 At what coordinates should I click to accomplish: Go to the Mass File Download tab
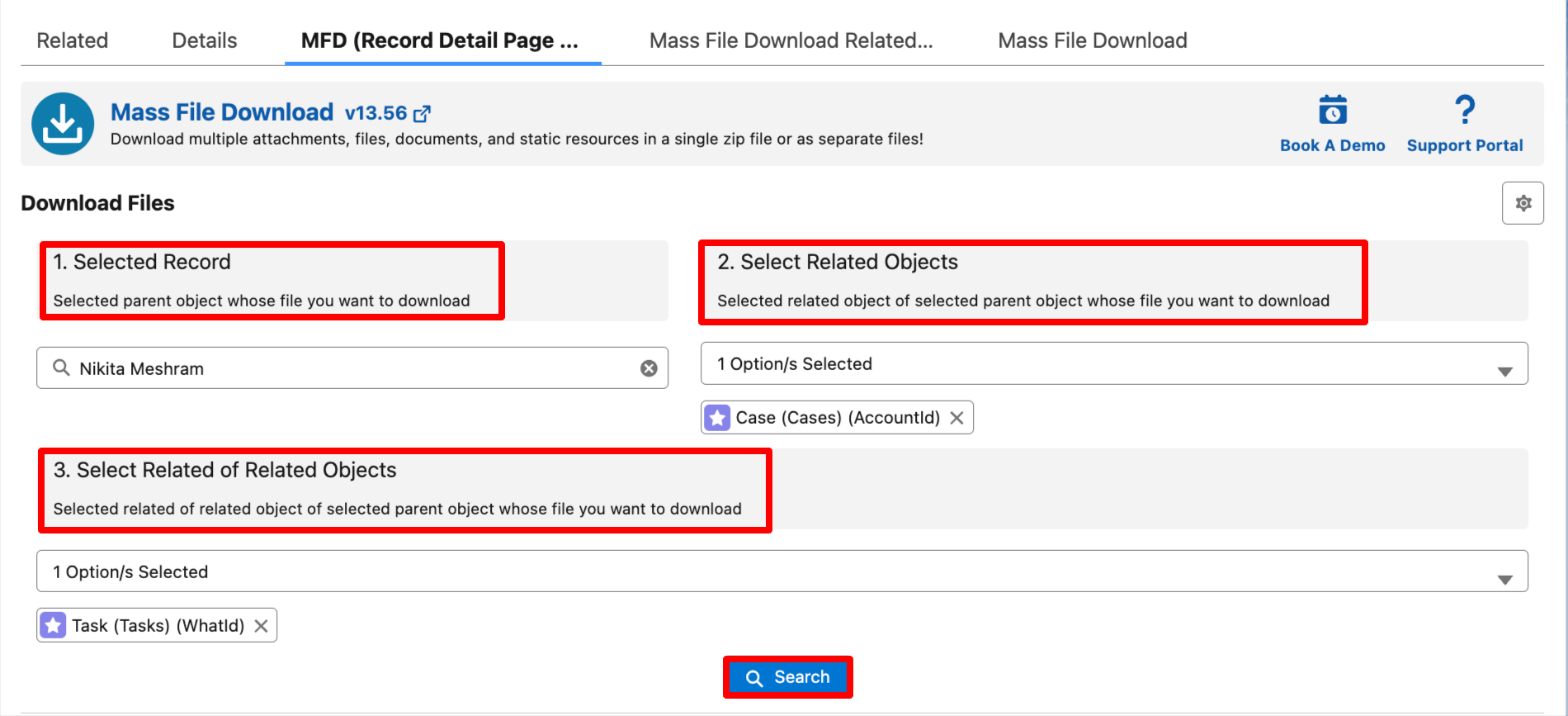pos(1093,40)
